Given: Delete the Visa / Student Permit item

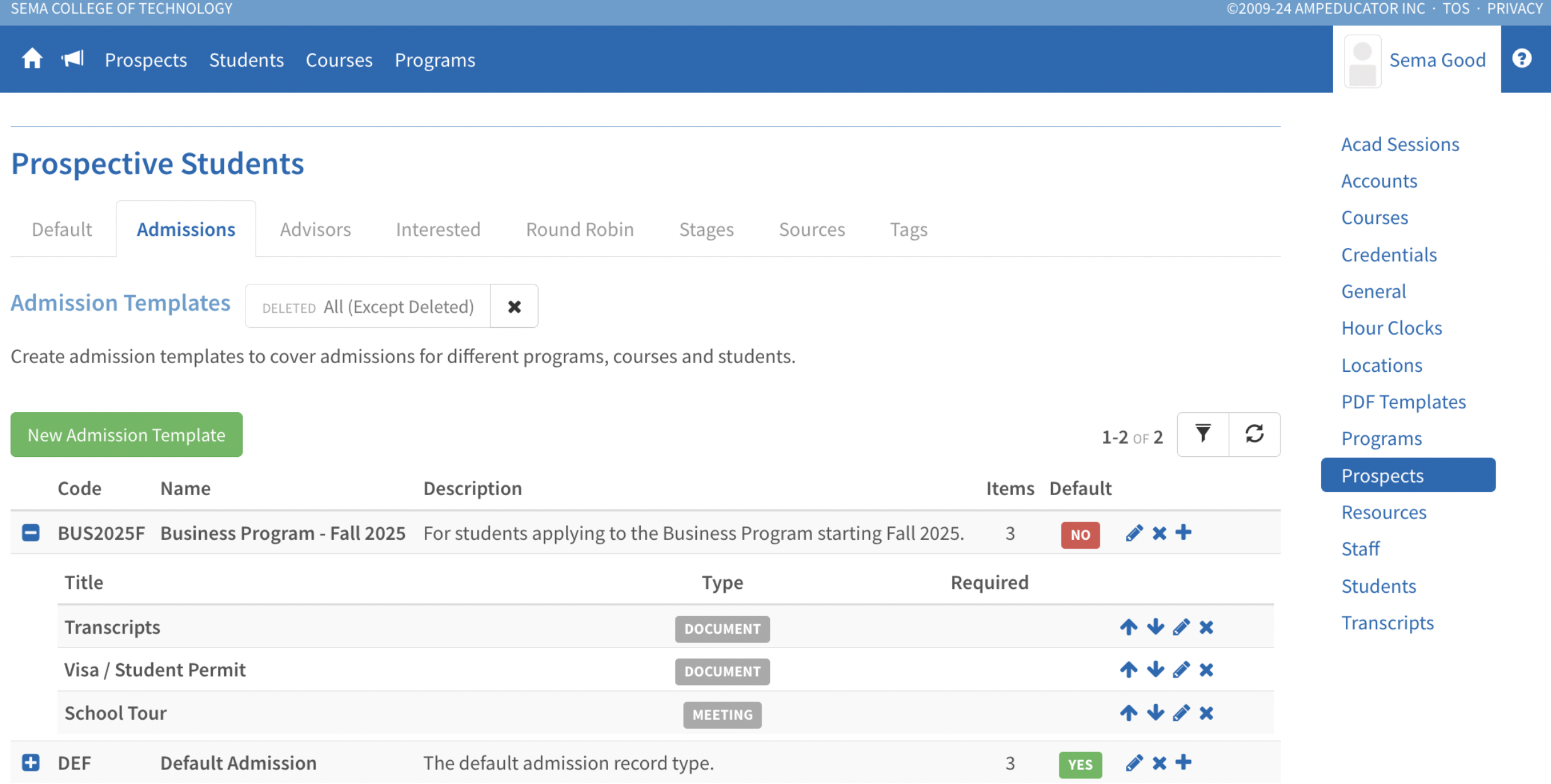Looking at the screenshot, I should 1206,670.
